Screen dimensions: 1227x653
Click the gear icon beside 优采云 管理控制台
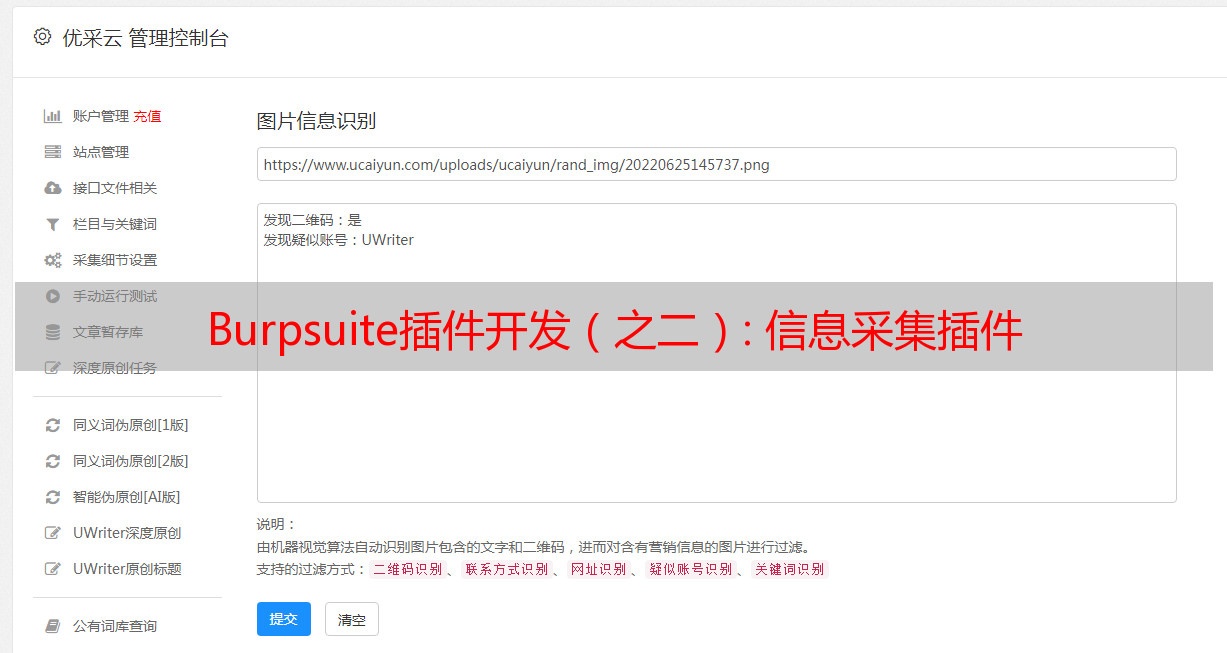42,37
